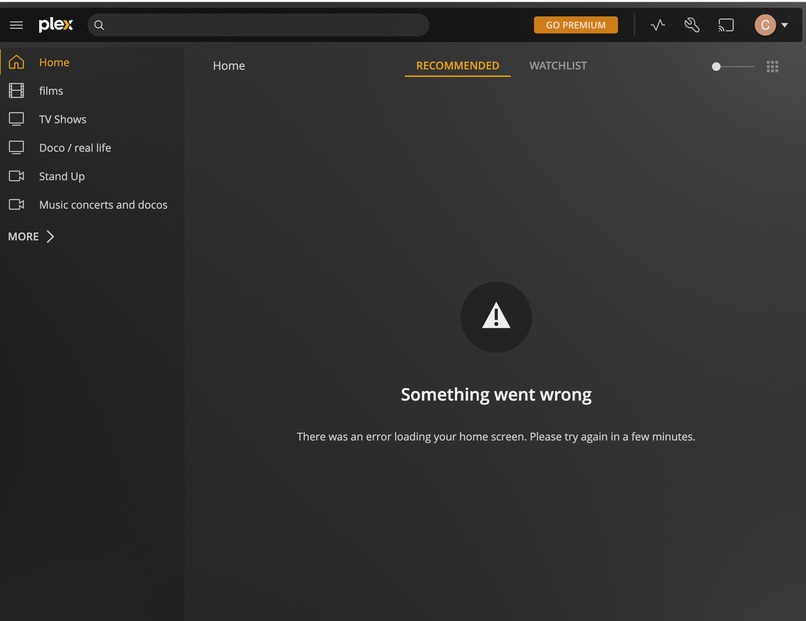Click the Doco / real life monitor icon
The width and height of the screenshot is (806, 621).
[x=16, y=148]
